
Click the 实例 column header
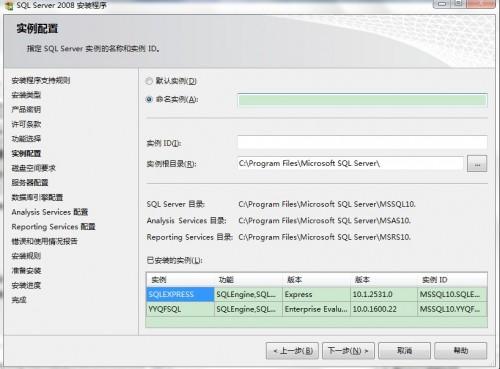(x=180, y=280)
